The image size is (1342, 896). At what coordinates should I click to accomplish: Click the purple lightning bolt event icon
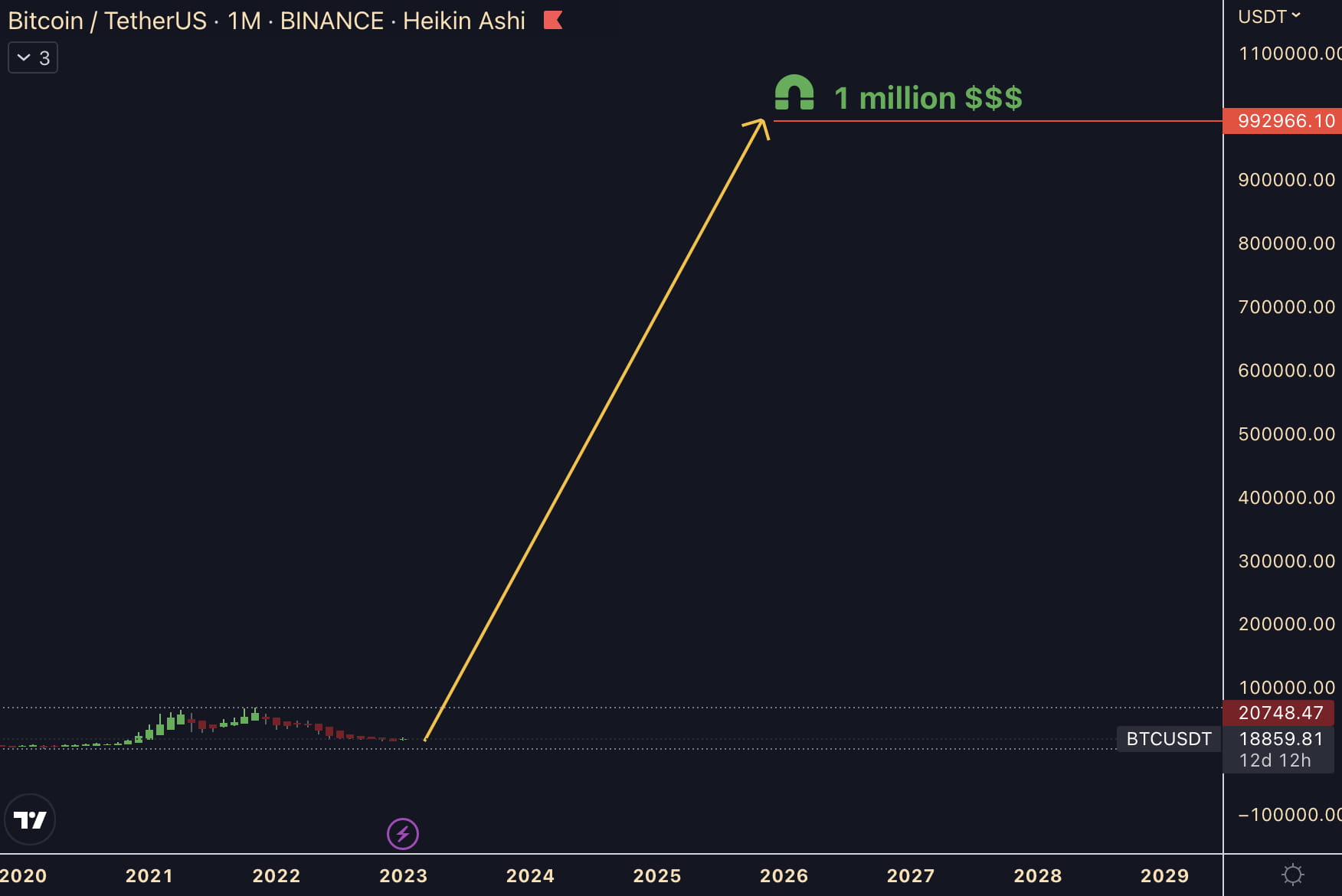click(x=403, y=833)
